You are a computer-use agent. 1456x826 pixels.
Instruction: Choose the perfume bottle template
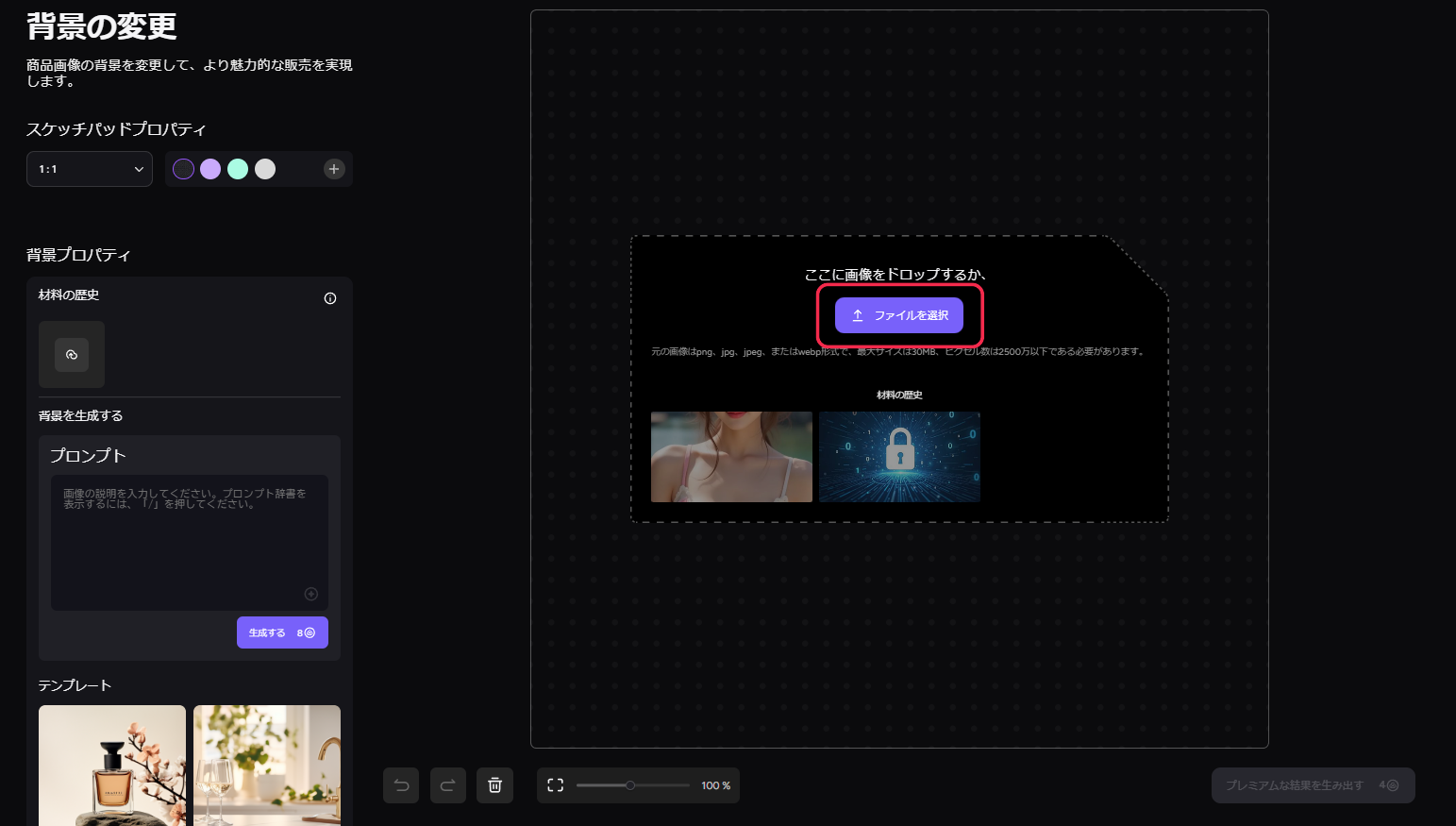[x=112, y=766]
